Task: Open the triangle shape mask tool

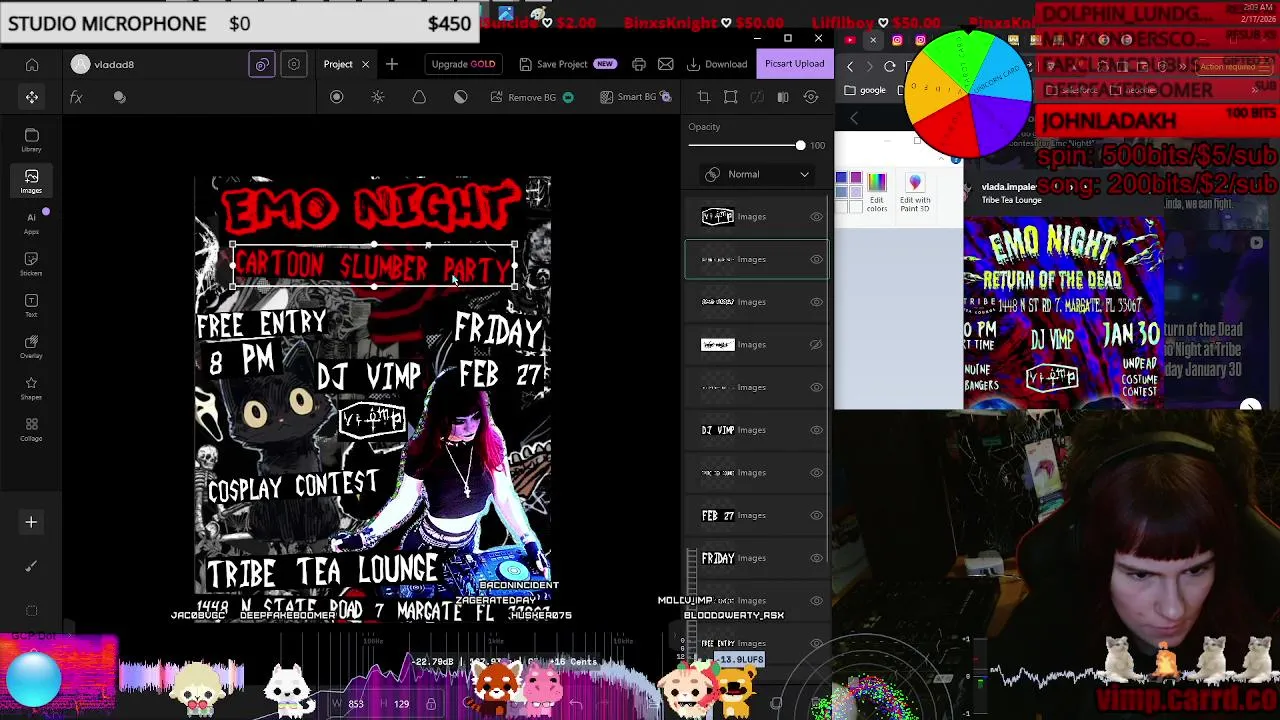Action: click(419, 97)
